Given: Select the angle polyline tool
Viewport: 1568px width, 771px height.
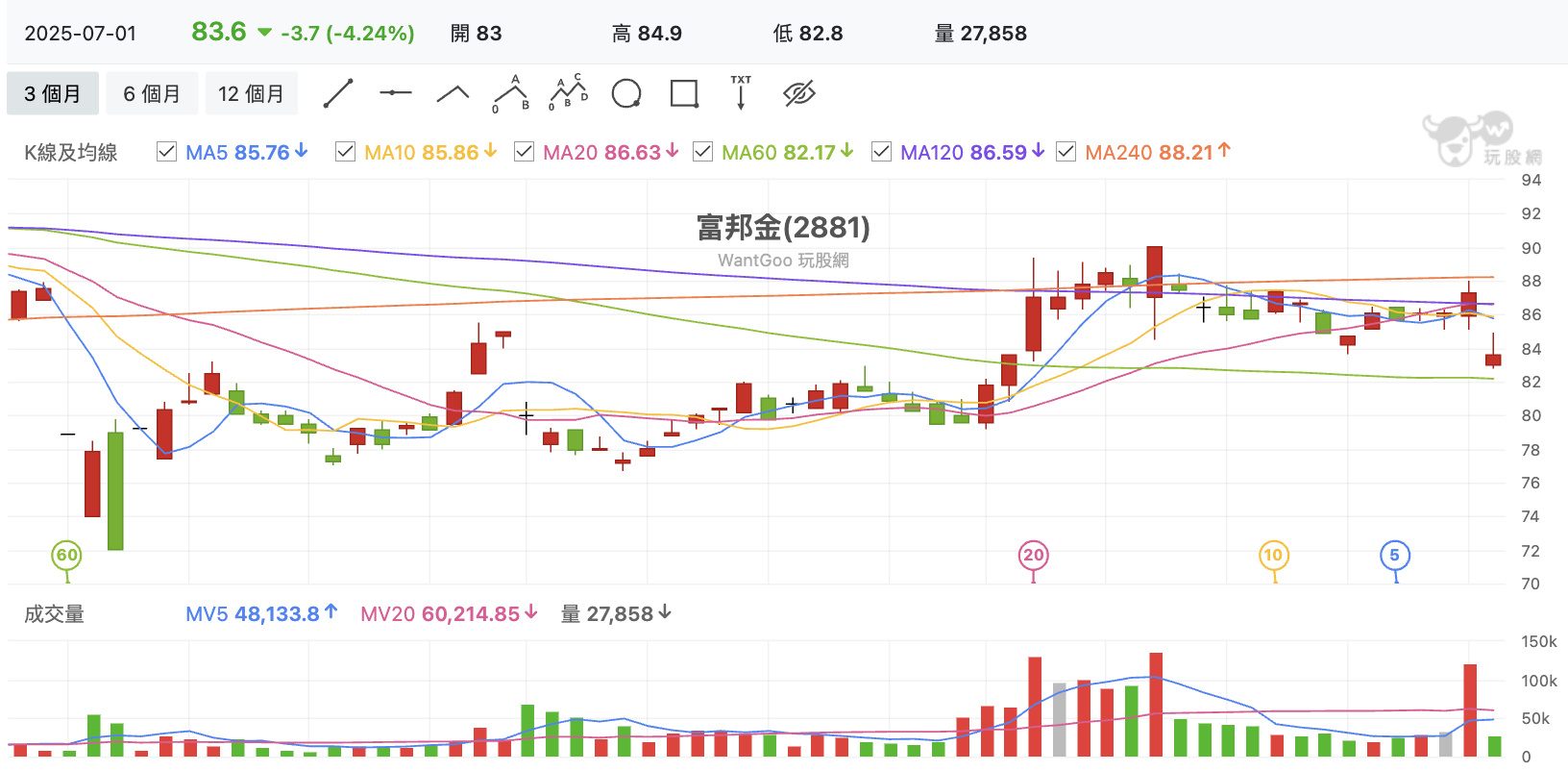Looking at the screenshot, I should point(453,93).
